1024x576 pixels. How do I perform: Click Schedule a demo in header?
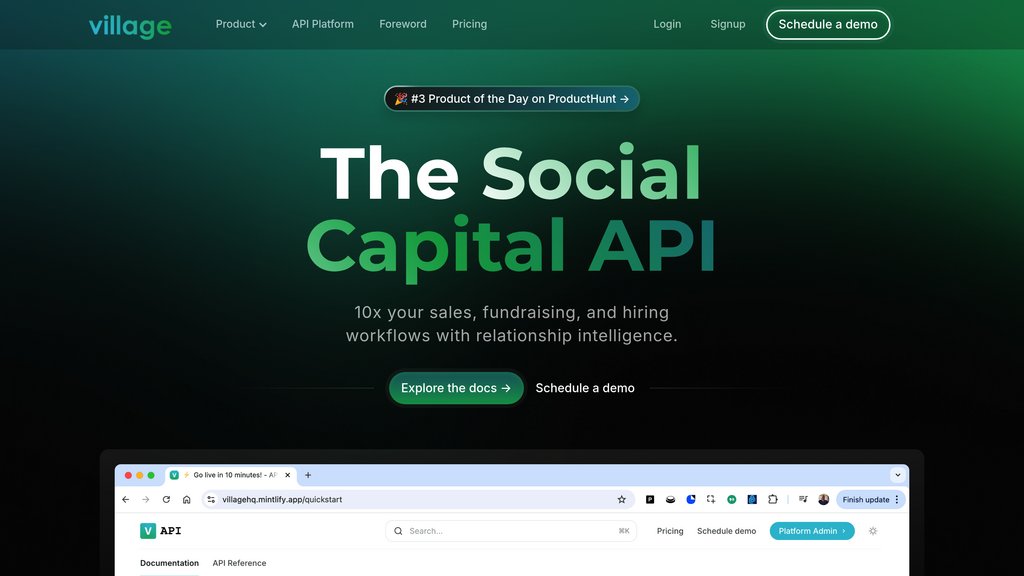828,25
